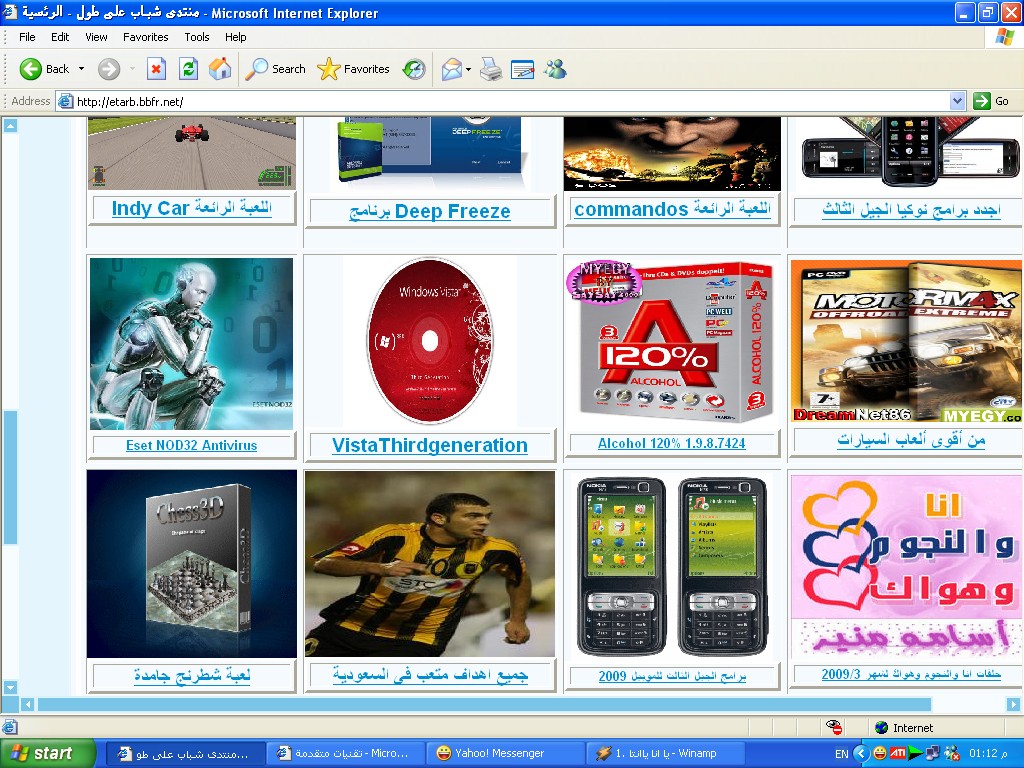The height and width of the screenshot is (768, 1024).
Task: Expand the Mail button dropdown arrow
Action: pos(468,69)
